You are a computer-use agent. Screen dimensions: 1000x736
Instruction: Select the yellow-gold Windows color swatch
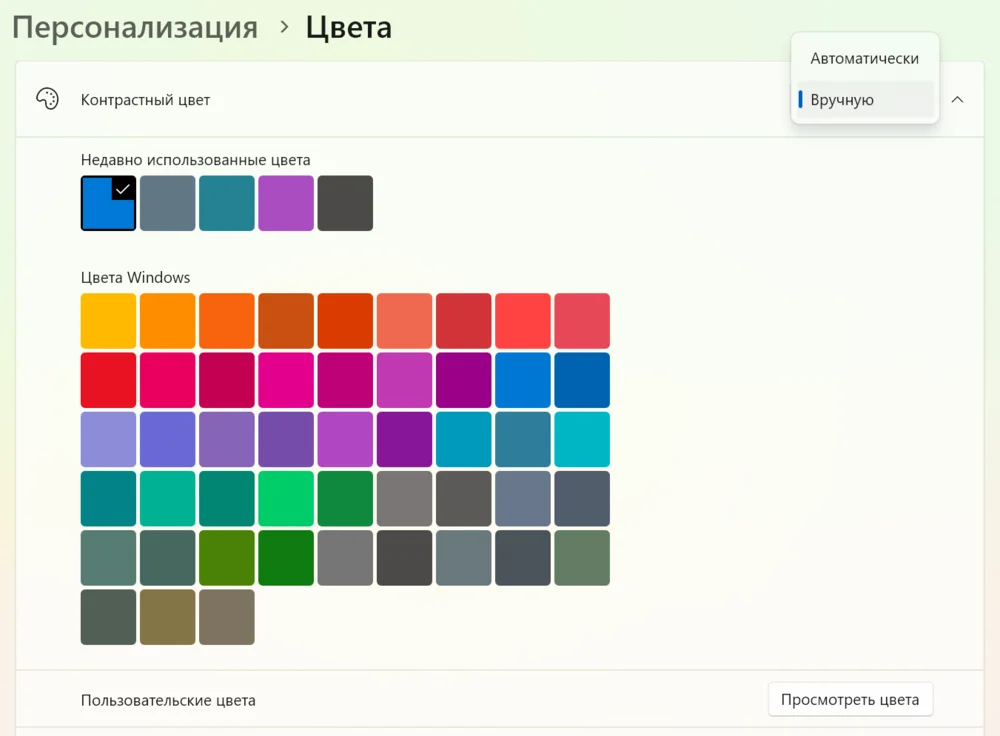(x=108, y=321)
